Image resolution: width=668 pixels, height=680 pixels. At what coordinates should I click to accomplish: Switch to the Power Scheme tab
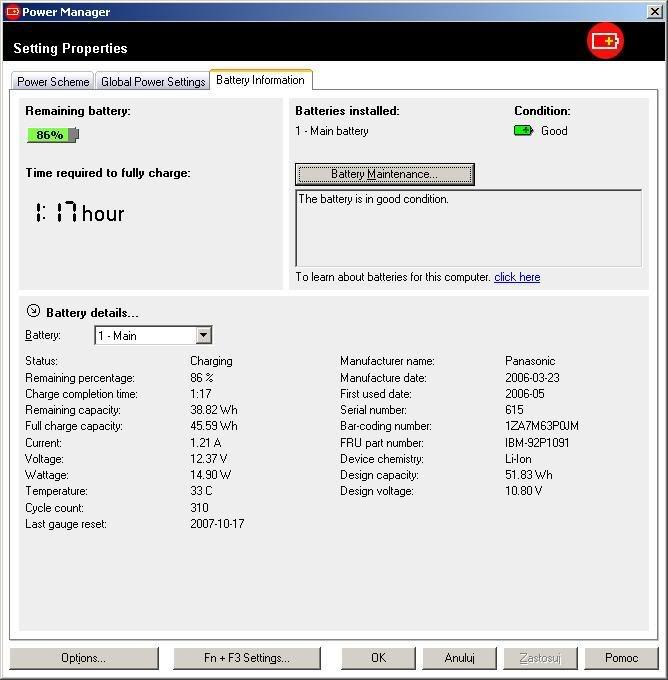coord(53,82)
